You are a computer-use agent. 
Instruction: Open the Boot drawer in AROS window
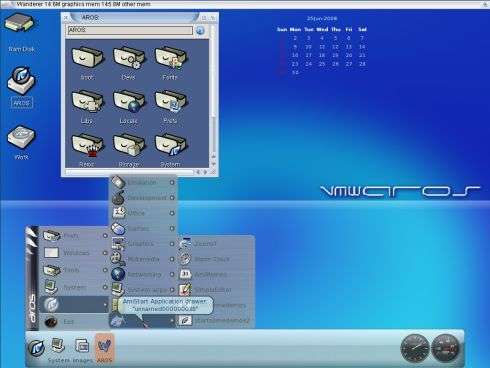pos(87,59)
